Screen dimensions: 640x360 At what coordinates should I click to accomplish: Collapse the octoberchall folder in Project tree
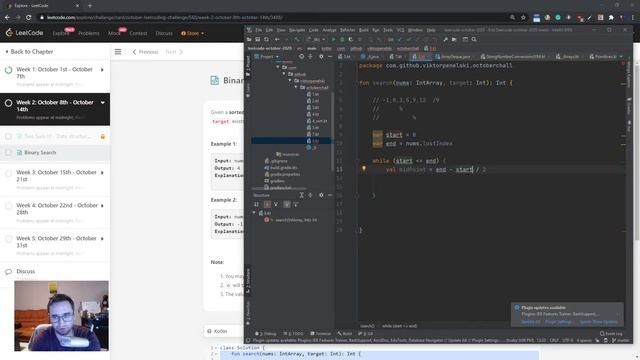point(297,87)
